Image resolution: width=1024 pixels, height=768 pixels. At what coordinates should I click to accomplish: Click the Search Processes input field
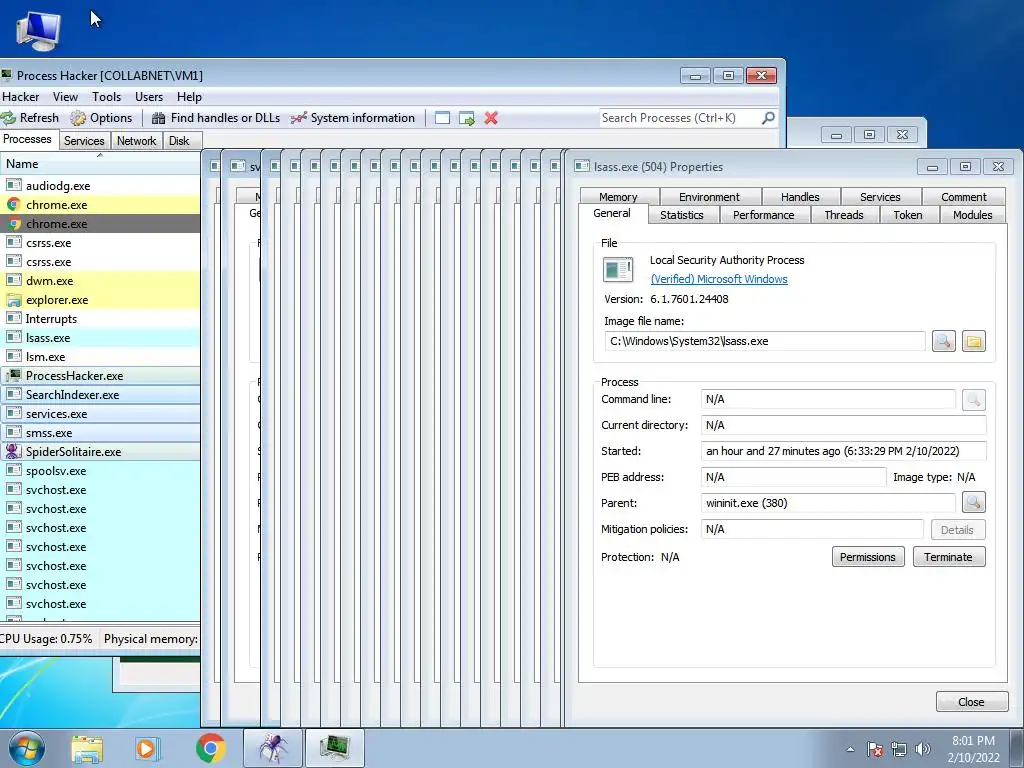tap(679, 118)
